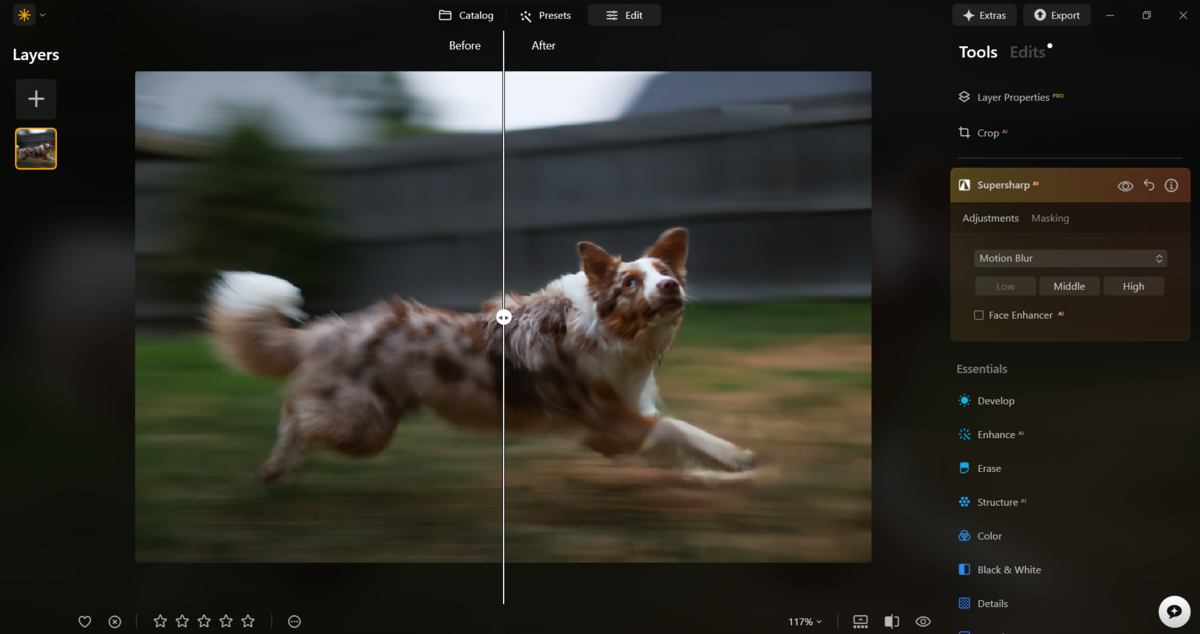Open the 117% zoom dropdown
Image resolution: width=1200 pixels, height=634 pixels.
pos(805,622)
